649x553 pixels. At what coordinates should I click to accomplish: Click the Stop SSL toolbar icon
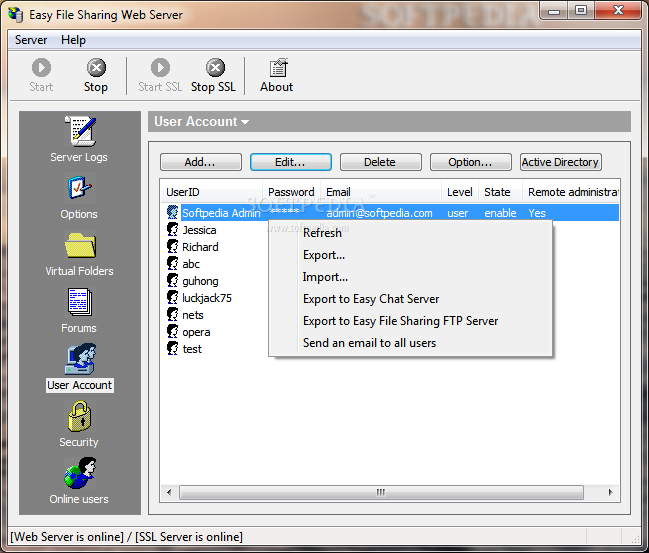coord(215,67)
